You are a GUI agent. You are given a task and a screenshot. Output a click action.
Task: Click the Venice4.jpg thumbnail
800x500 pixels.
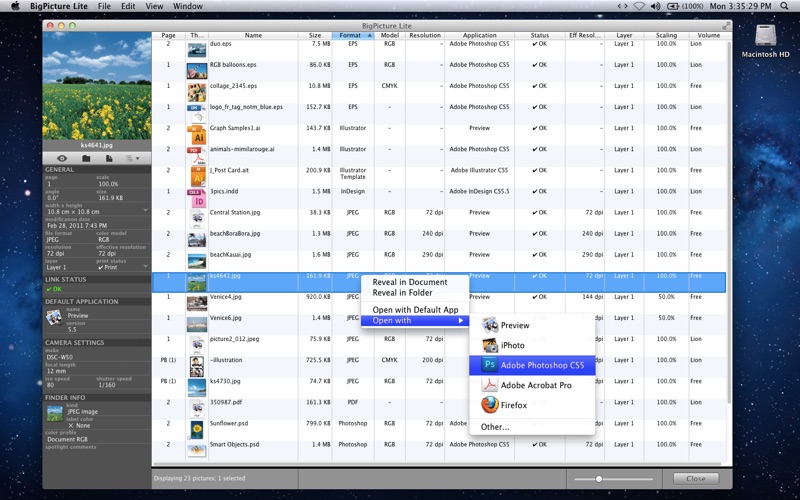point(197,303)
